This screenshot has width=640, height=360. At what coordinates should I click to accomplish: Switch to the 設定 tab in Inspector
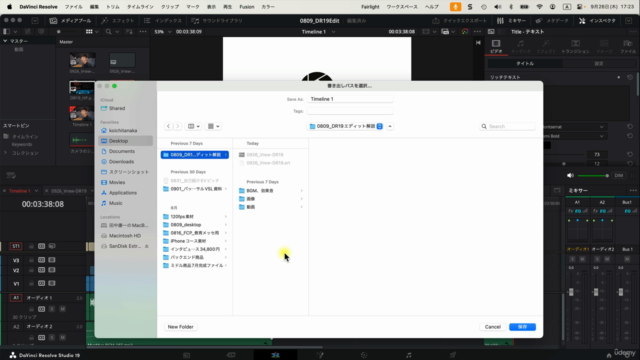click(x=598, y=64)
